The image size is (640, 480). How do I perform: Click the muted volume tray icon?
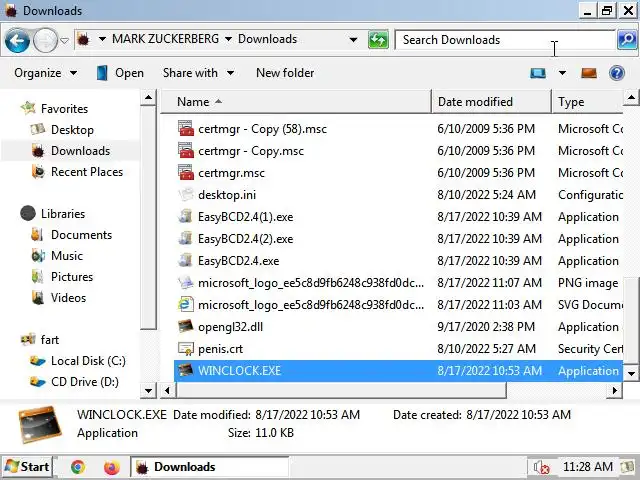coord(542,467)
